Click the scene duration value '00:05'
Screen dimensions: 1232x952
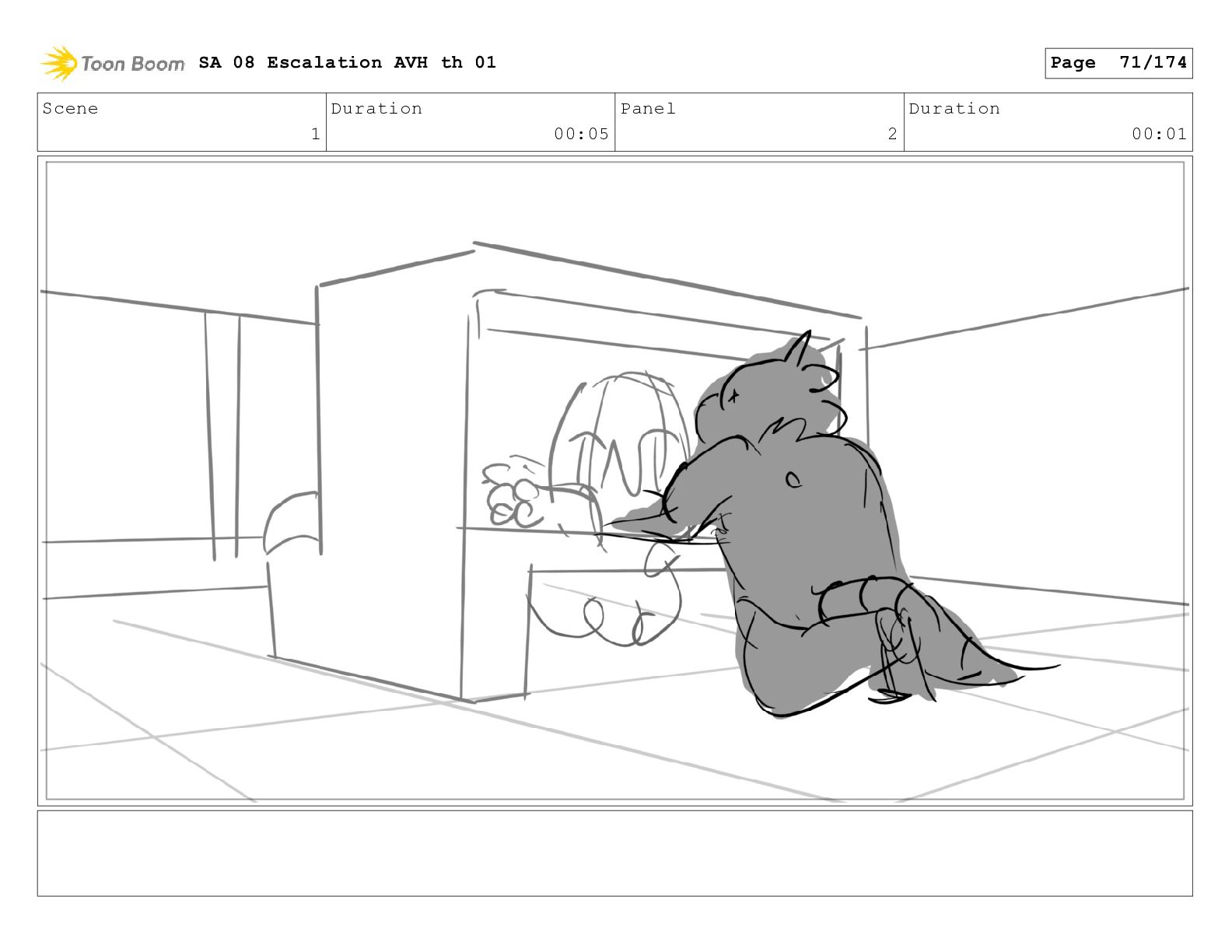(x=581, y=134)
